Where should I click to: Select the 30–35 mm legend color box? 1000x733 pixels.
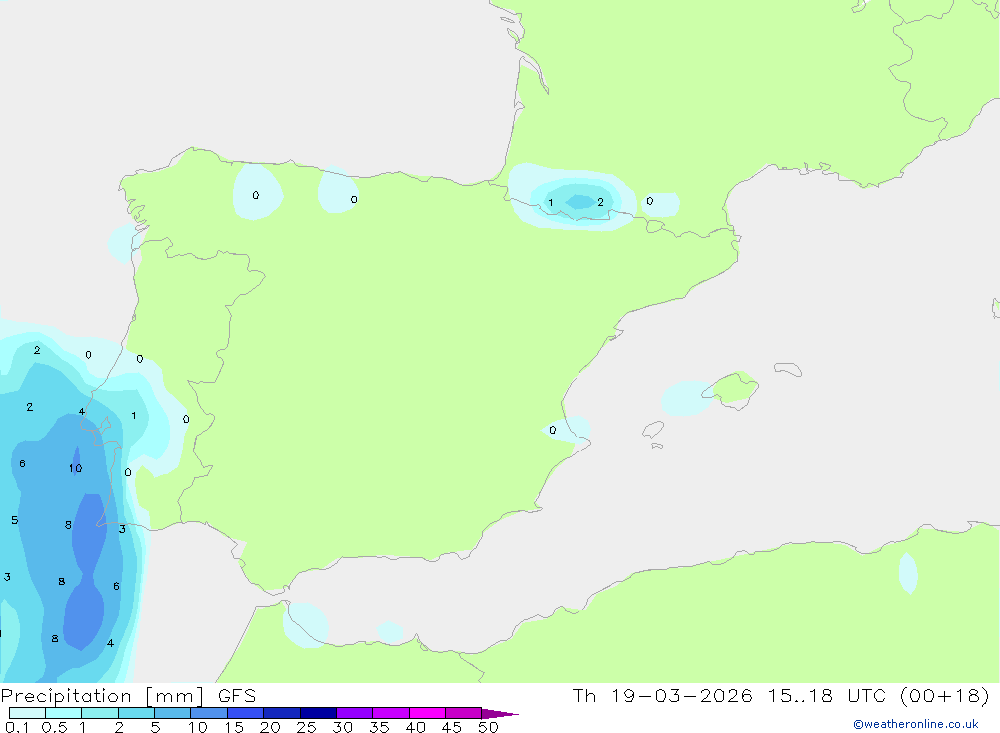pos(355,713)
